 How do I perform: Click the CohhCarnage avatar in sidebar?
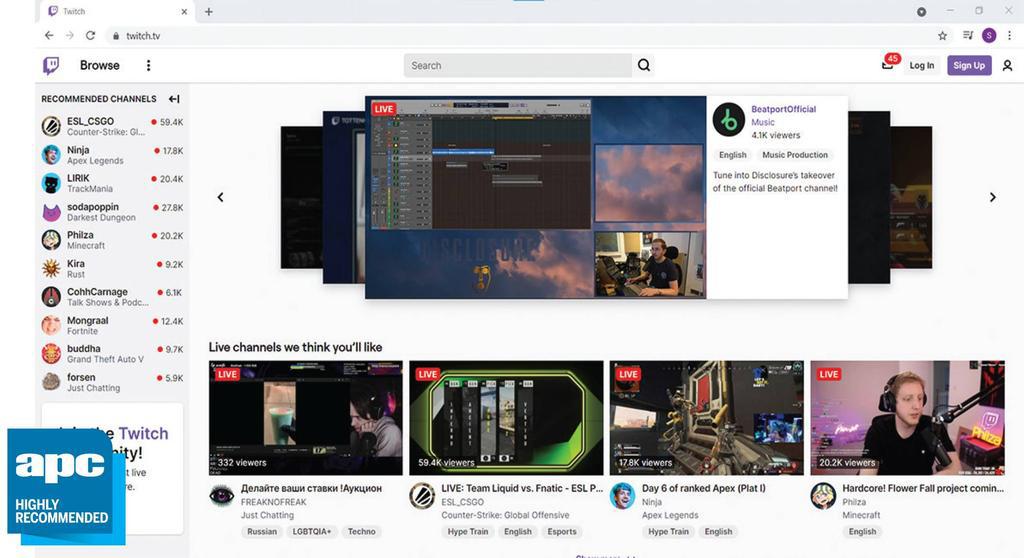(x=51, y=297)
